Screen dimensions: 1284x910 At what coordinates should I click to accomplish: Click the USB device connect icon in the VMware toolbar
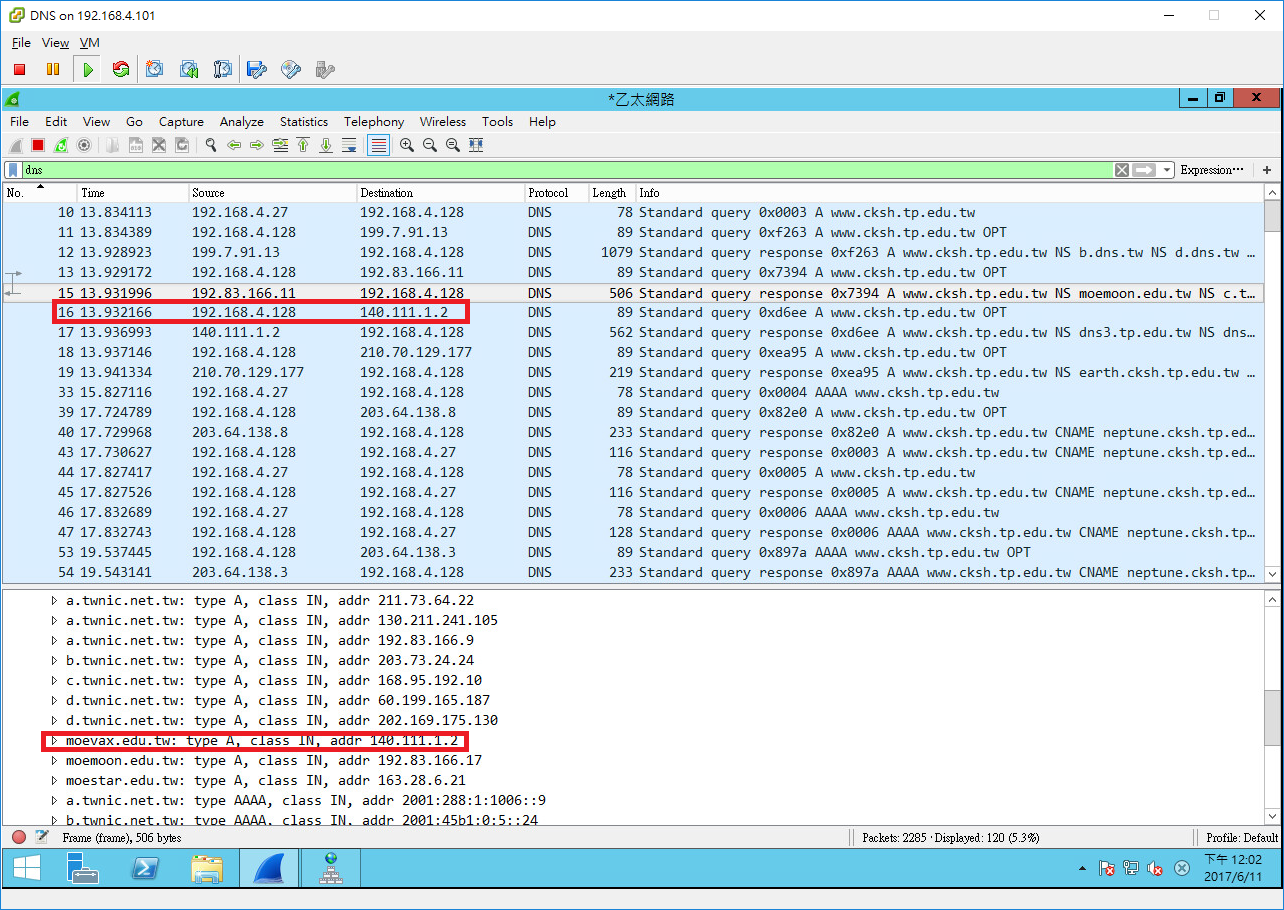tap(324, 69)
